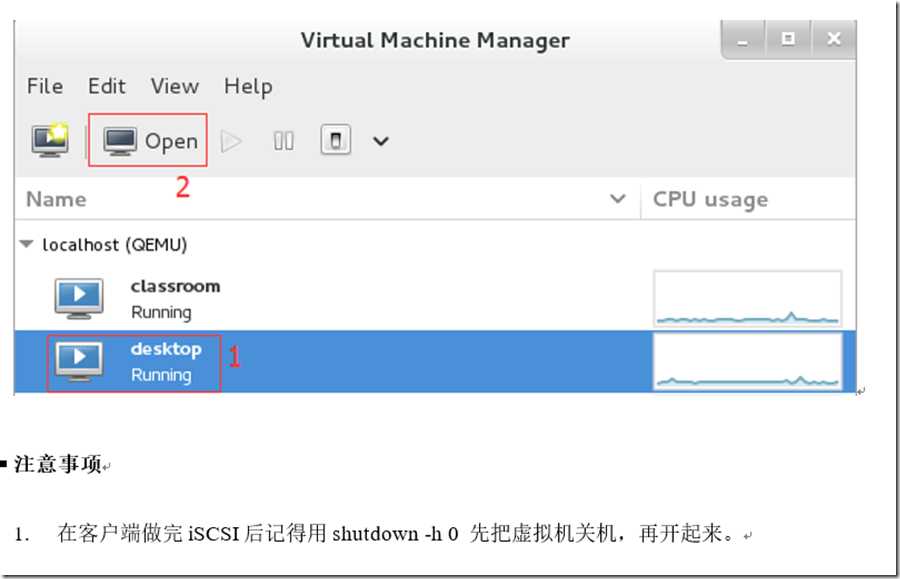Click the classroom CPU usage graph
This screenshot has width=900, height=579.
[747, 298]
